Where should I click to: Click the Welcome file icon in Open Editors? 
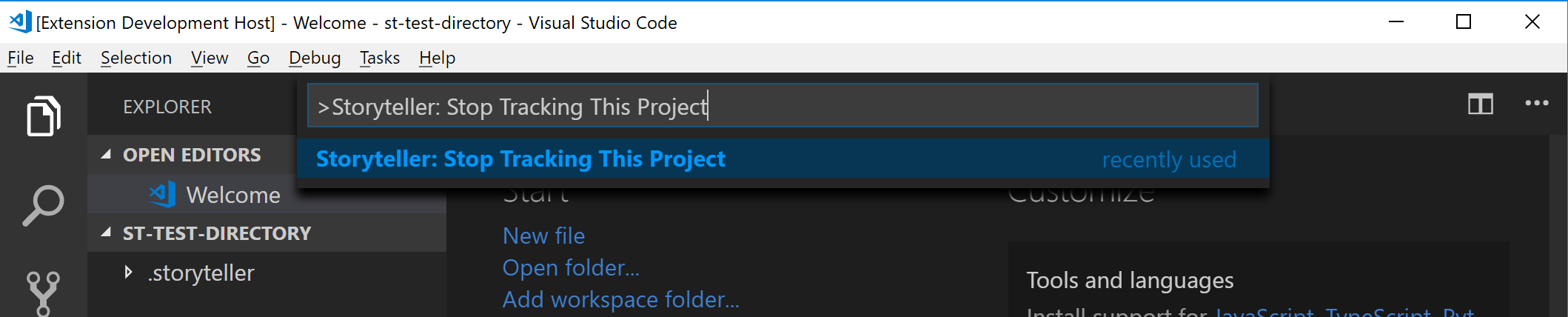pos(162,195)
